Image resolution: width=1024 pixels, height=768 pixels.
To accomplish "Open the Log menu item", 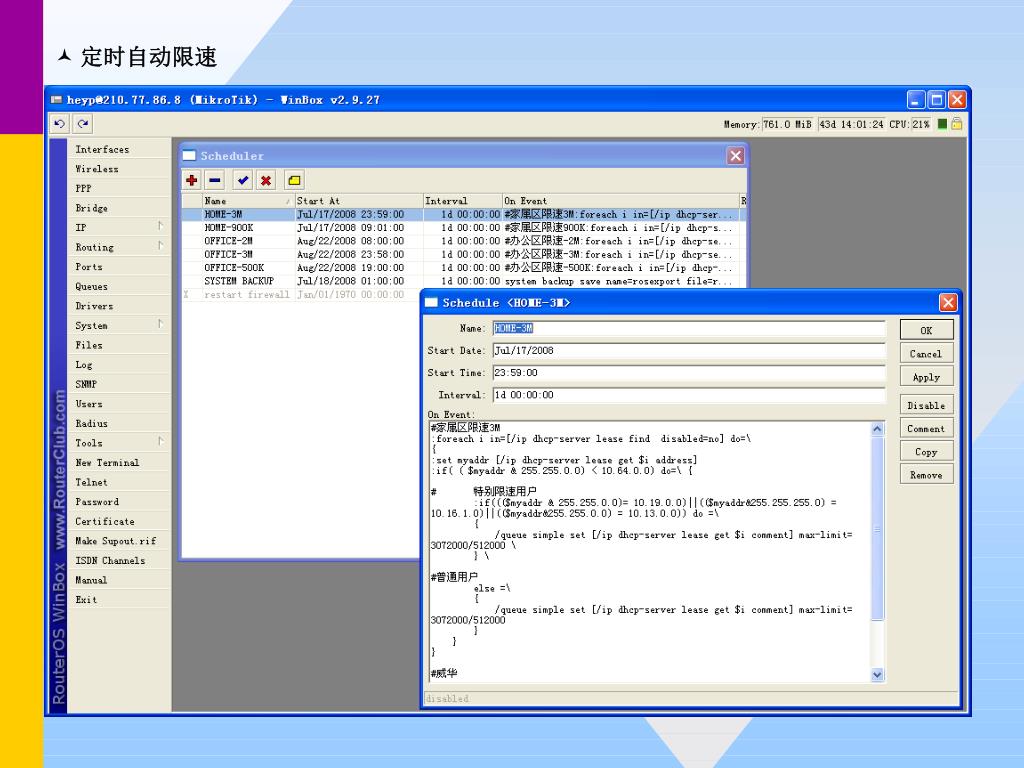I will pyautogui.click(x=118, y=365).
